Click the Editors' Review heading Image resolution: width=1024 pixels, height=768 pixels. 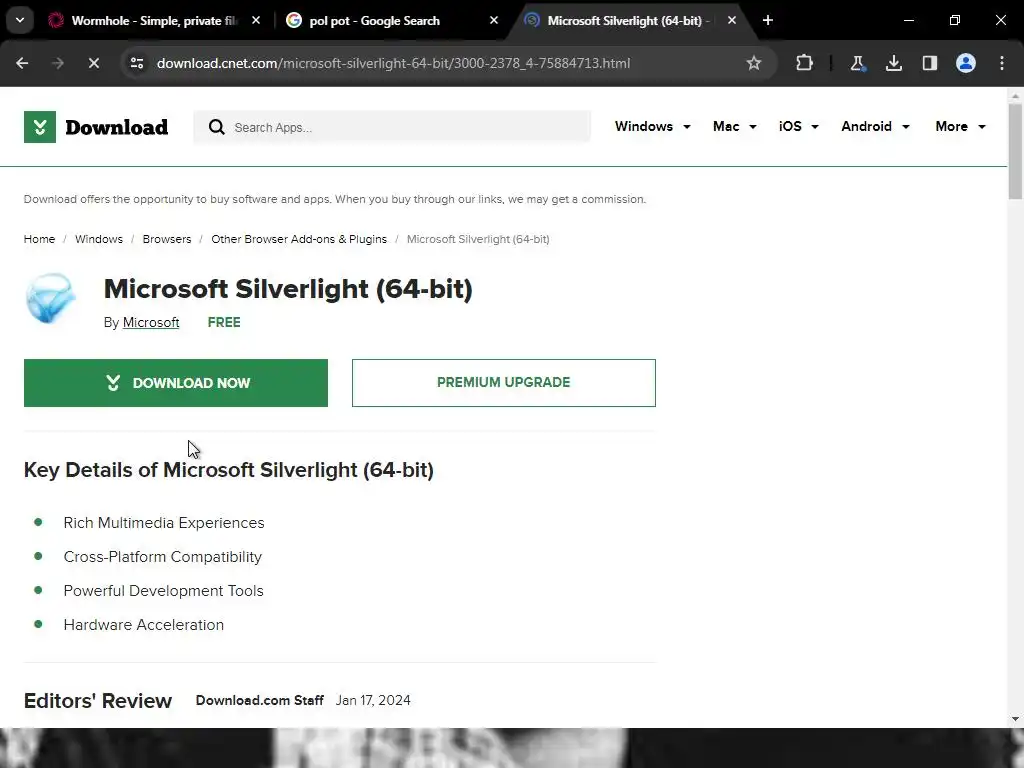(x=98, y=701)
